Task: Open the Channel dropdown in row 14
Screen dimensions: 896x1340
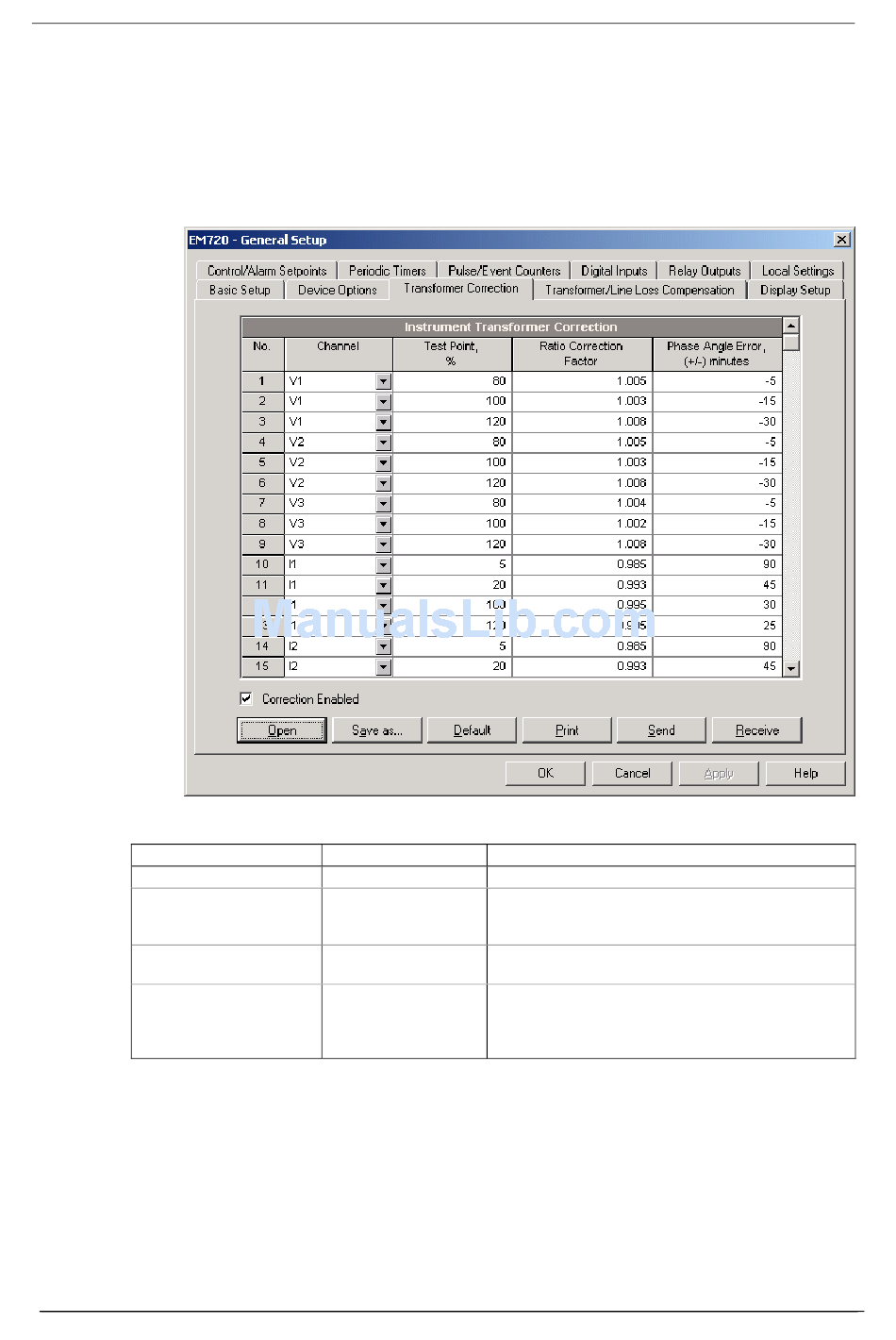Action: tap(383, 646)
